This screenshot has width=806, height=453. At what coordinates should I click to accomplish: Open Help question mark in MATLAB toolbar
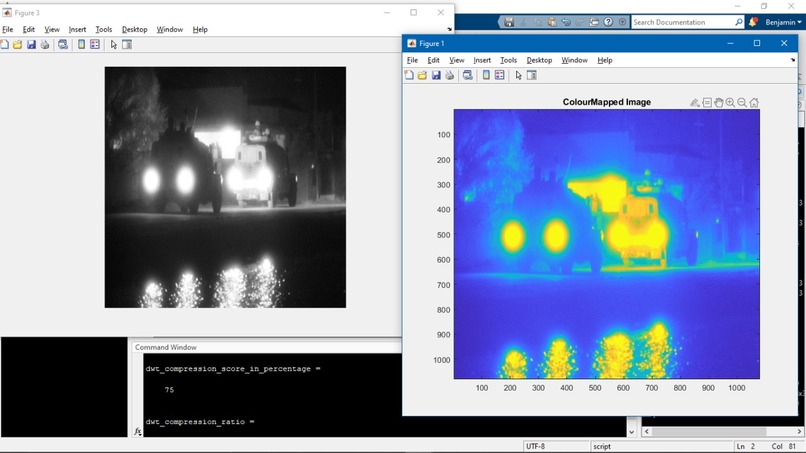(608, 22)
